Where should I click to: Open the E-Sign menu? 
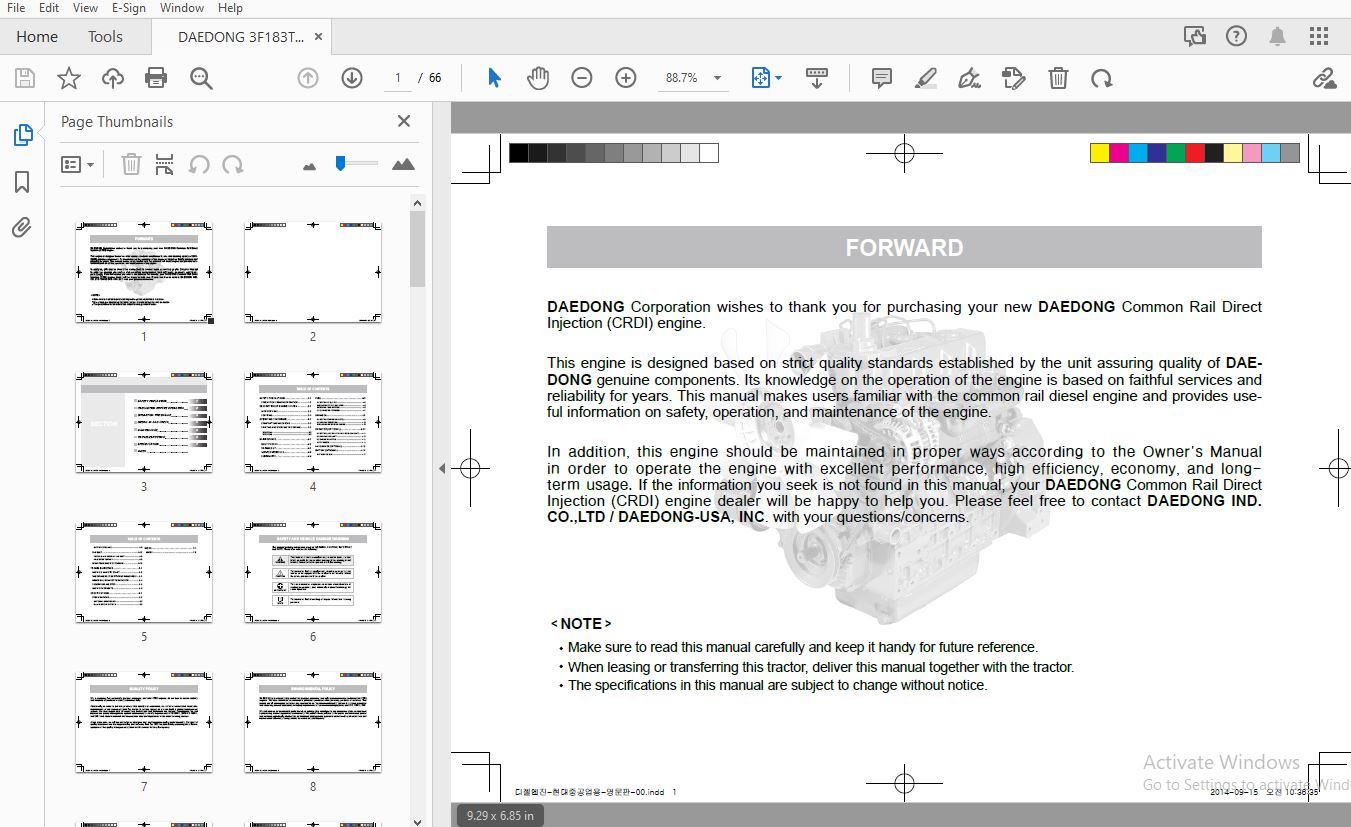click(128, 8)
